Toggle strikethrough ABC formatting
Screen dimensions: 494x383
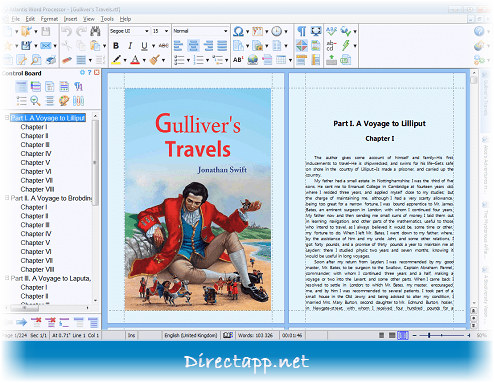tap(164, 46)
